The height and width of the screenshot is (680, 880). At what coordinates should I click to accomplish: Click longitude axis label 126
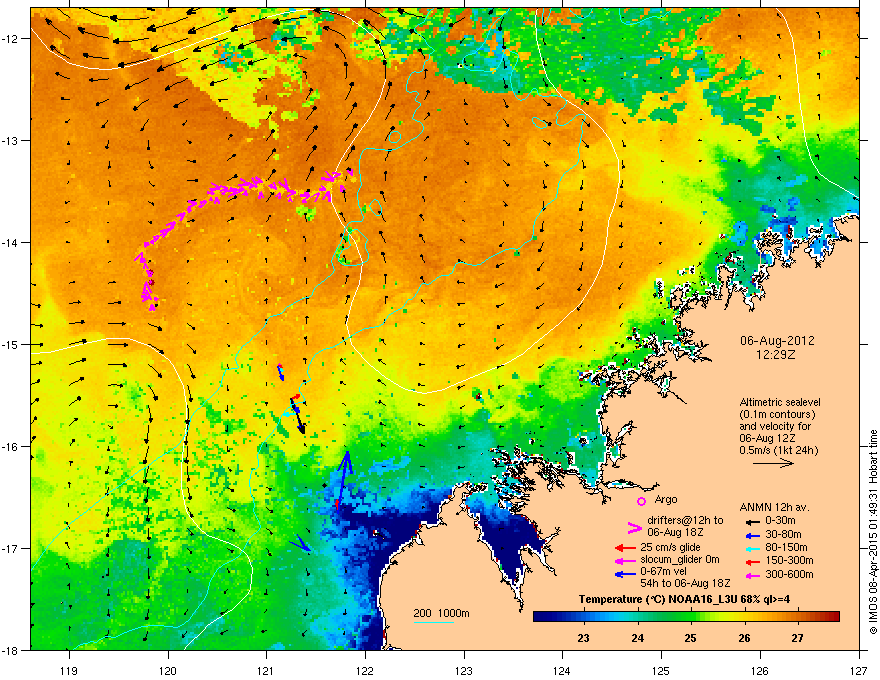(760, 671)
